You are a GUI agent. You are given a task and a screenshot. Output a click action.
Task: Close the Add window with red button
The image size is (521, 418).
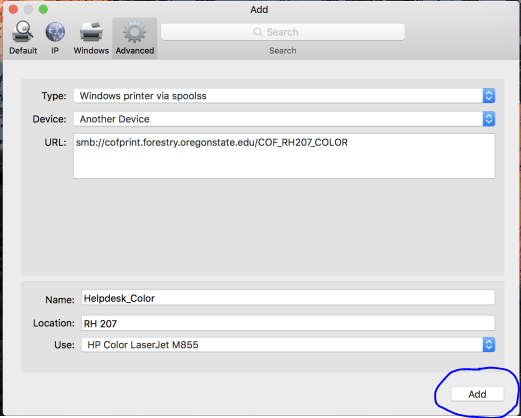click(x=13, y=9)
